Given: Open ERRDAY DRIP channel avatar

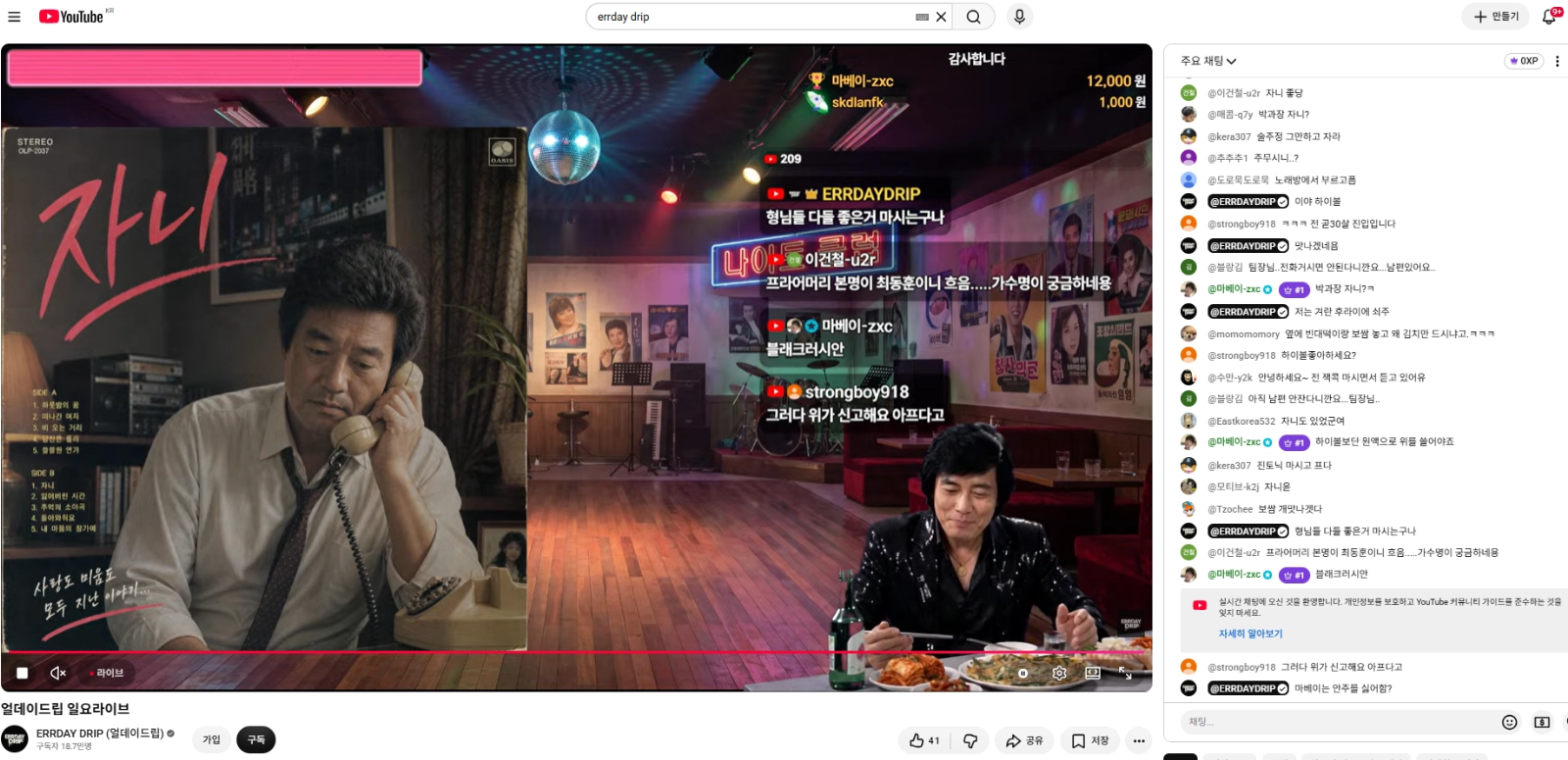Looking at the screenshot, I should pos(15,739).
